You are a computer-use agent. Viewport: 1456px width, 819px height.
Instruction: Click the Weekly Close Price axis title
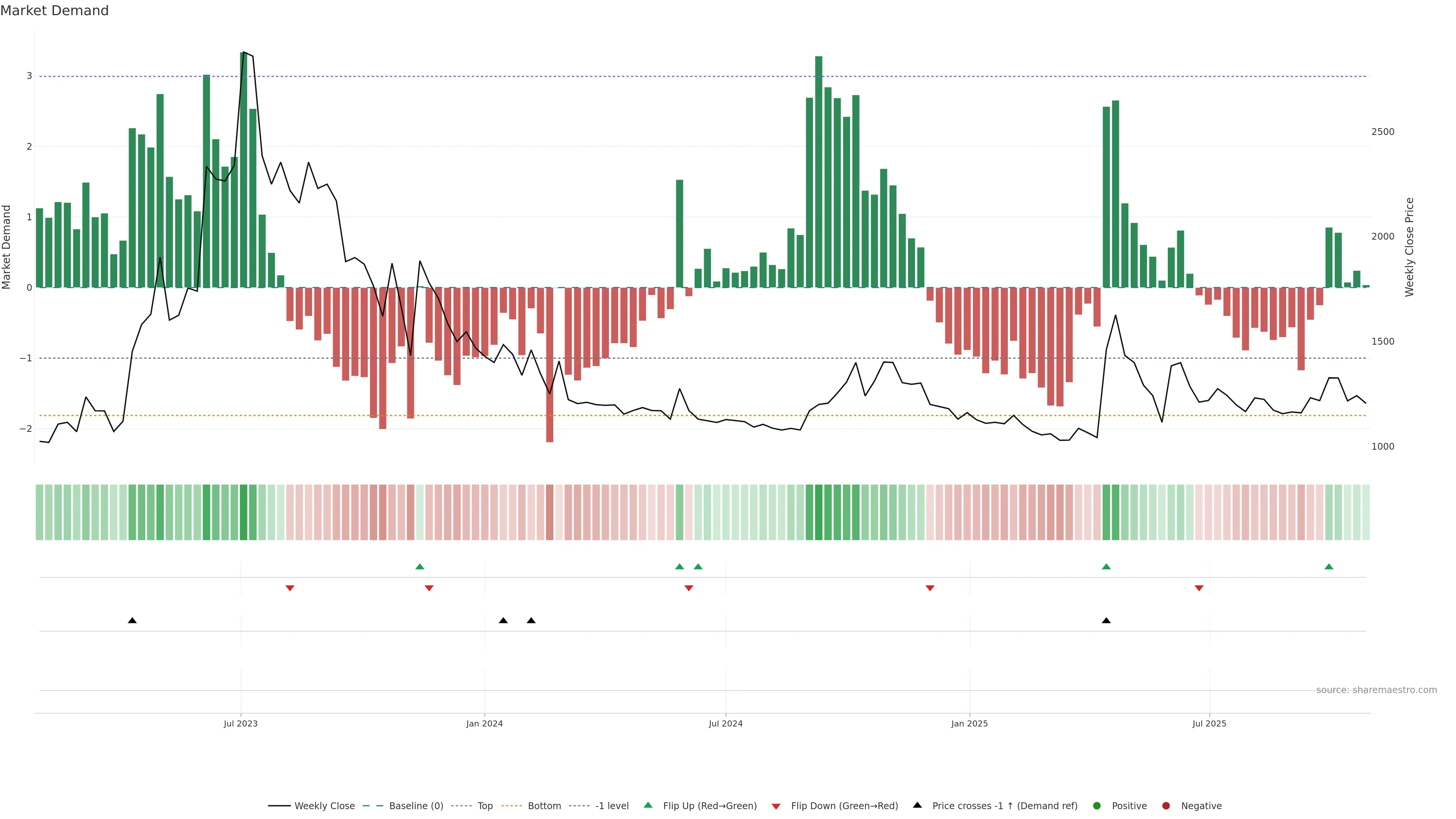1409,247
